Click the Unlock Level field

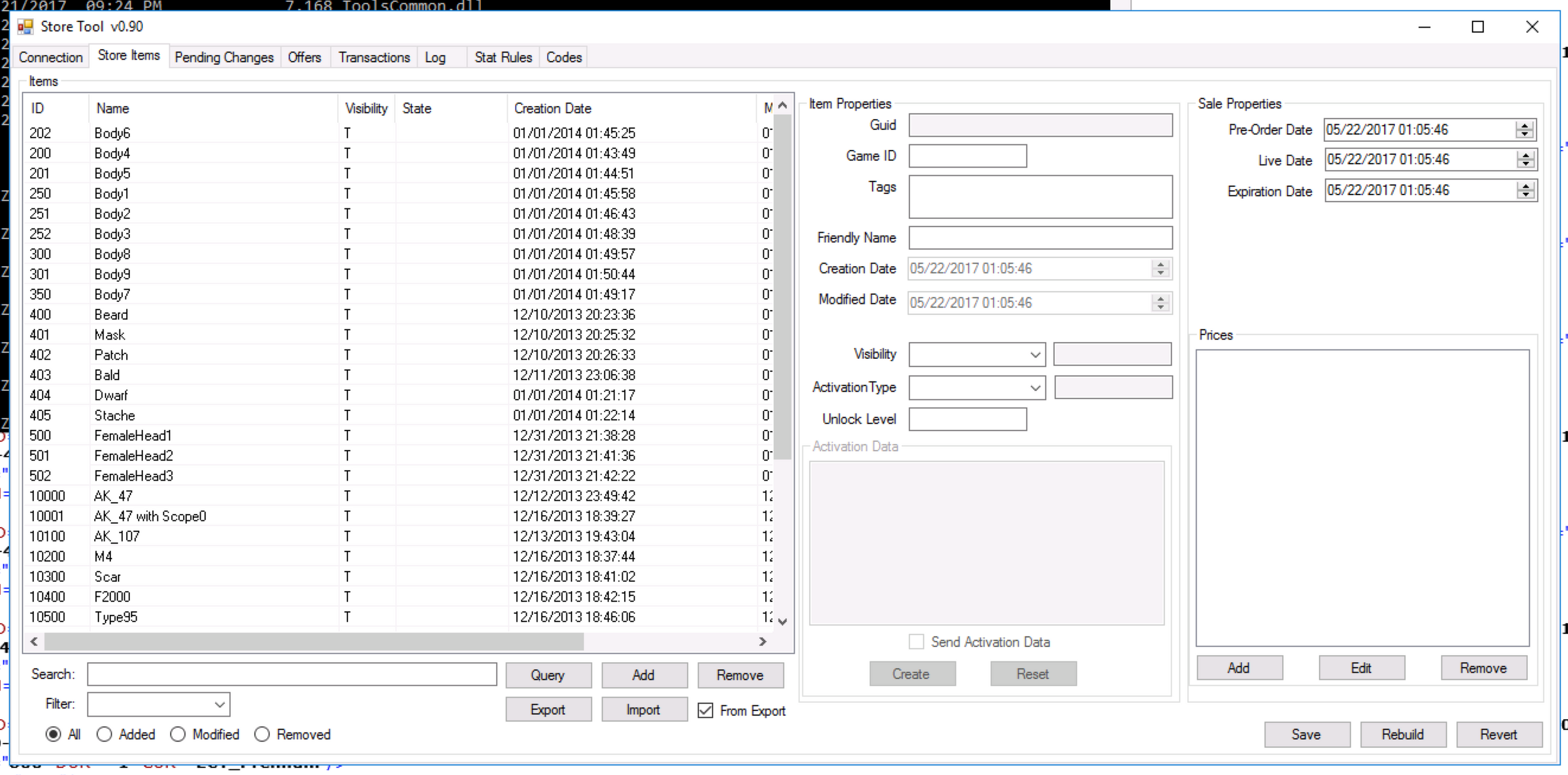click(968, 419)
